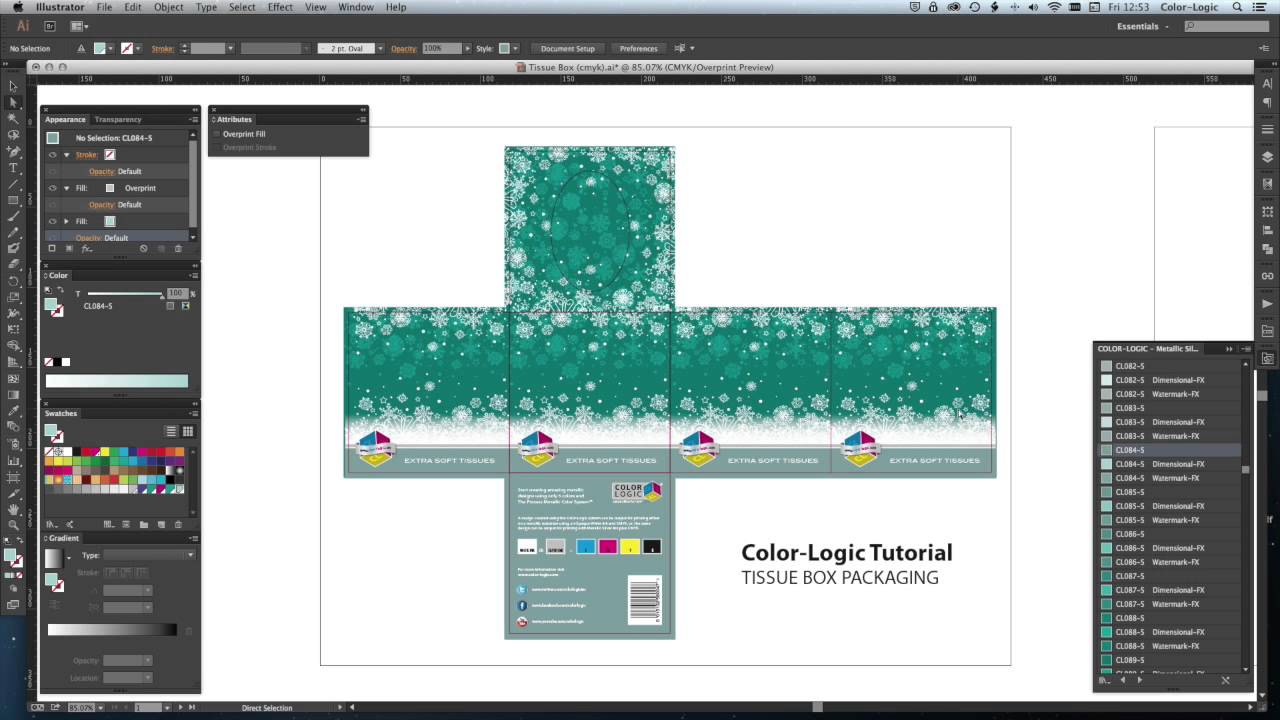This screenshot has width=1280, height=720.
Task: Toggle visibility of the Overprint Fill row
Action: click(53, 188)
